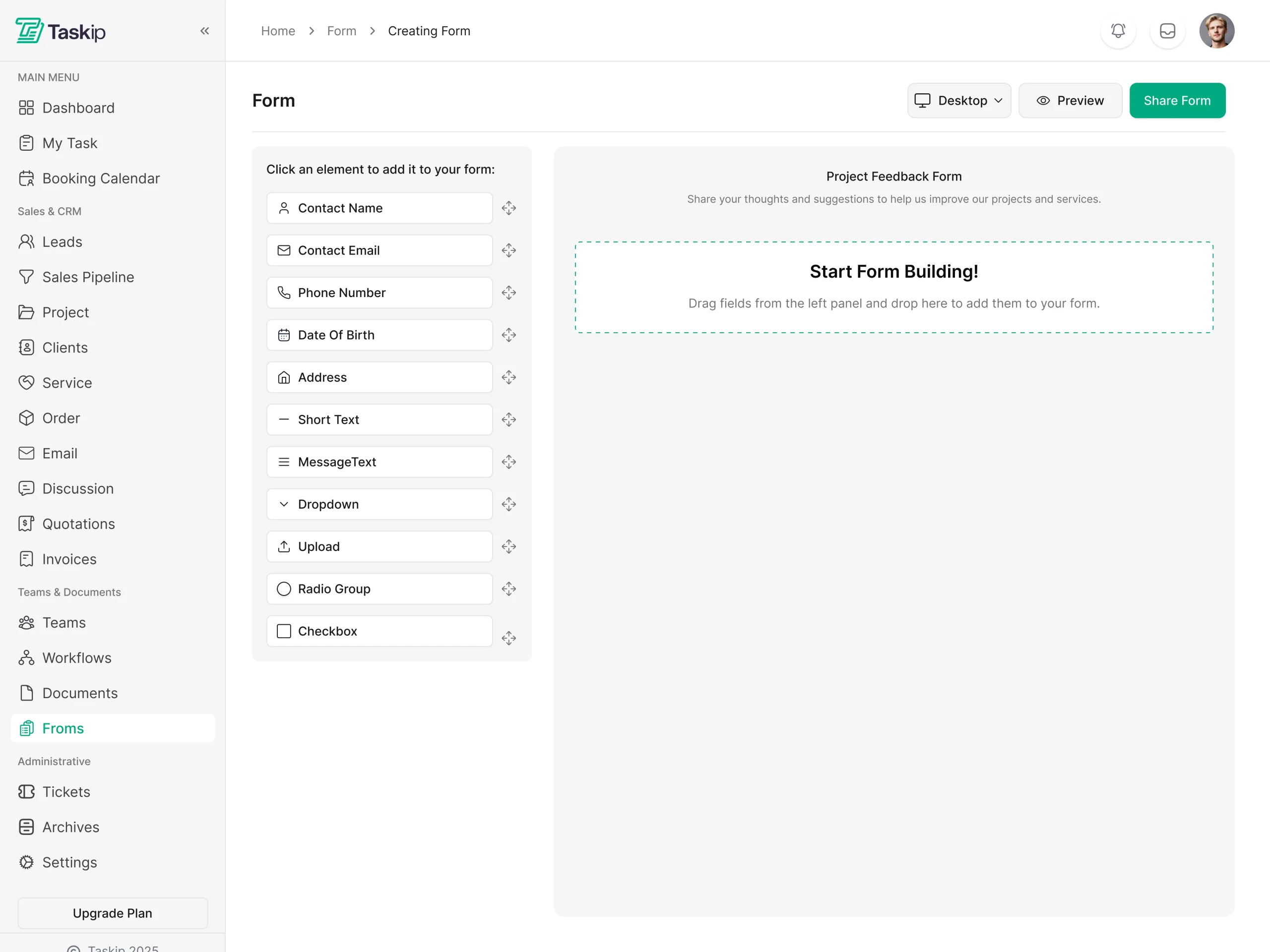
Task: Click the Share Form button
Action: click(1176, 101)
